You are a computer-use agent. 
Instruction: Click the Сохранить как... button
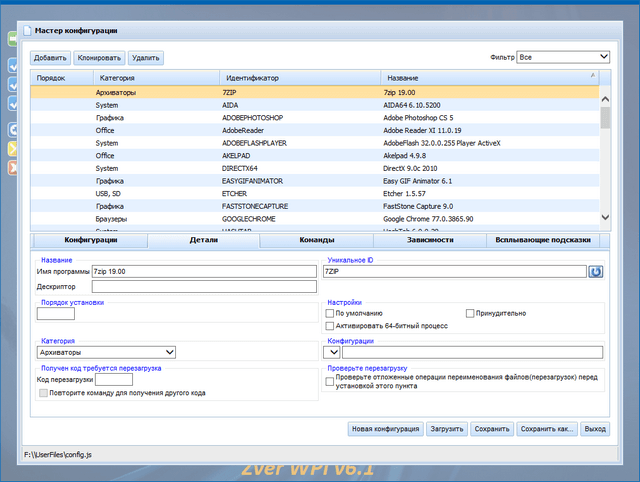click(548, 429)
